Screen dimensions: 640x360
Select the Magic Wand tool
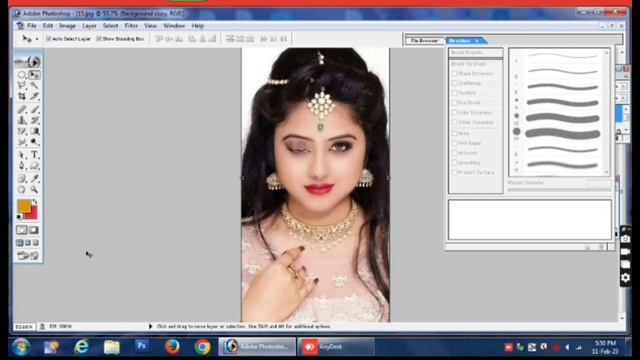[x=34, y=85]
